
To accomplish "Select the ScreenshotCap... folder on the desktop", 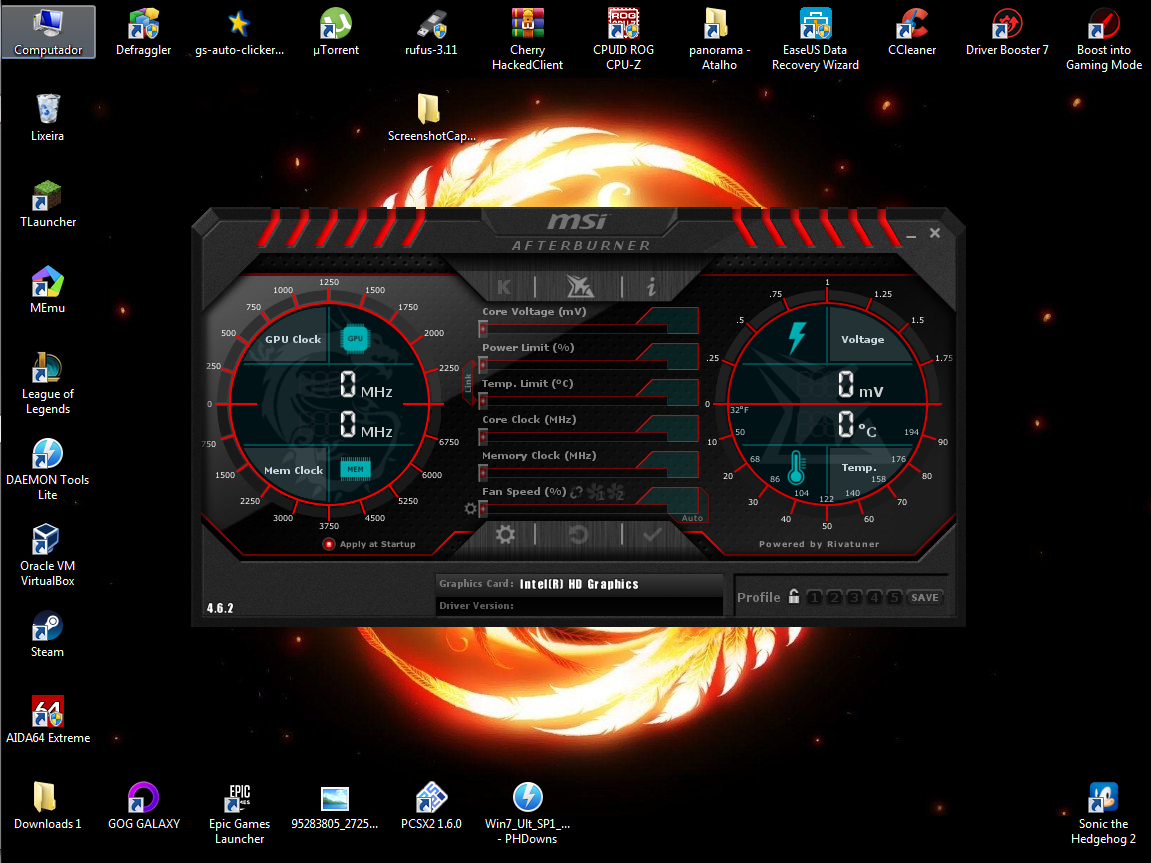I will [432, 118].
